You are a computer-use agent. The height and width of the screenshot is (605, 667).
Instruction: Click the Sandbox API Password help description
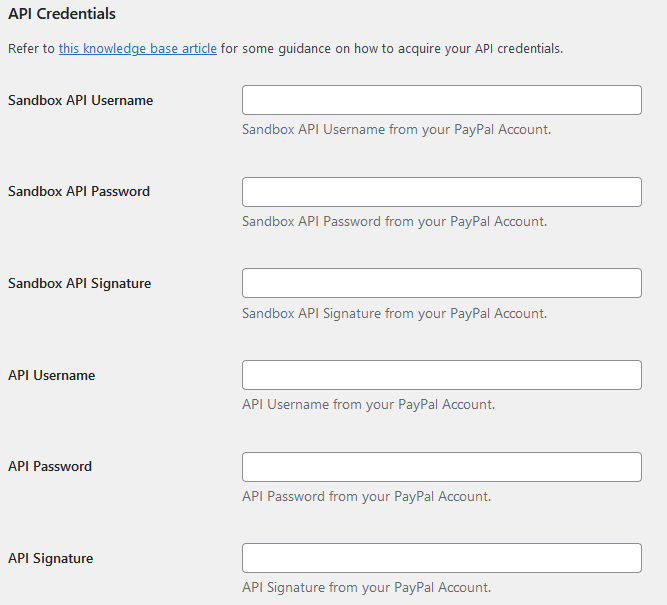point(394,221)
